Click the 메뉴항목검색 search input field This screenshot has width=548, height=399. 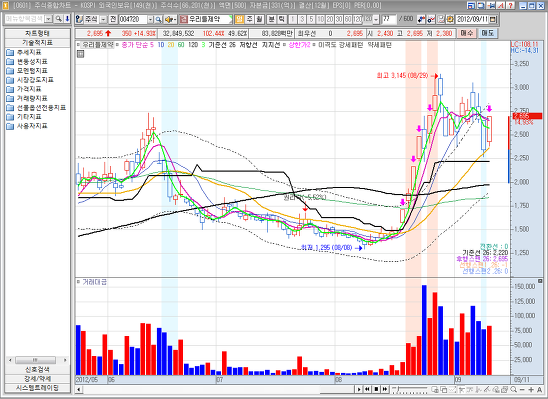click(24, 19)
